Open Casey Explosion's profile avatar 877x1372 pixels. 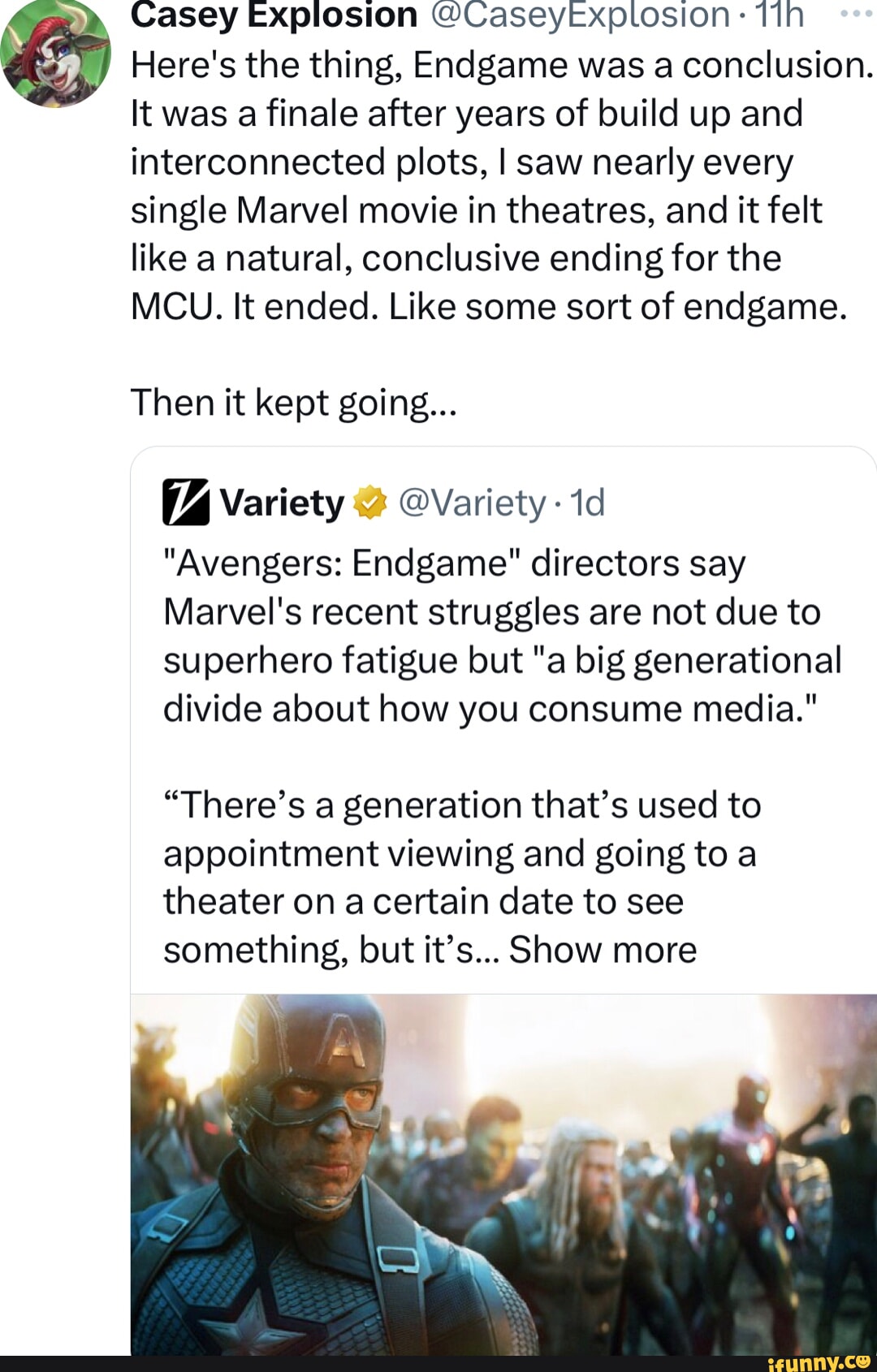[55, 55]
